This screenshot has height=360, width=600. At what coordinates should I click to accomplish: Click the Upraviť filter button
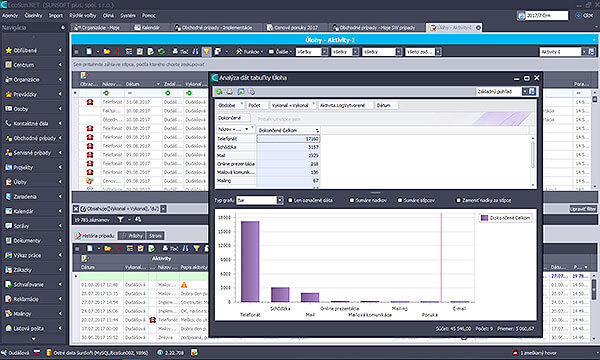click(583, 209)
